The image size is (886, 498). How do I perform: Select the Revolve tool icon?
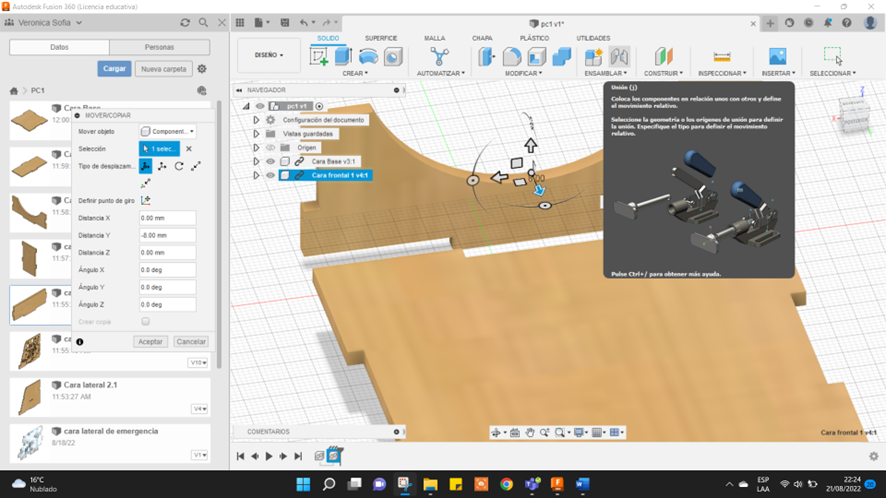(368, 57)
